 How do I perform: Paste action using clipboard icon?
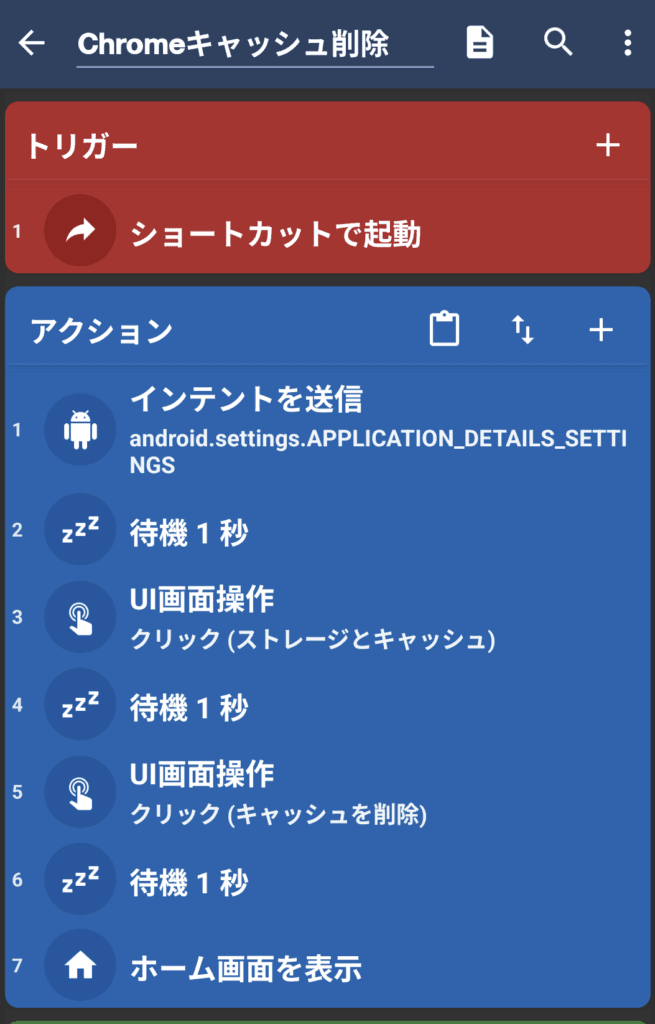pos(444,330)
